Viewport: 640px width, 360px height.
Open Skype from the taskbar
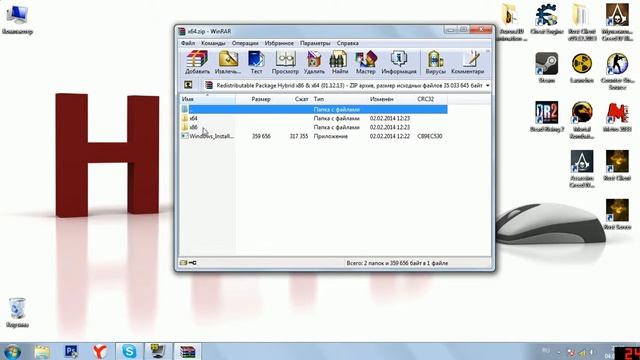(x=129, y=351)
